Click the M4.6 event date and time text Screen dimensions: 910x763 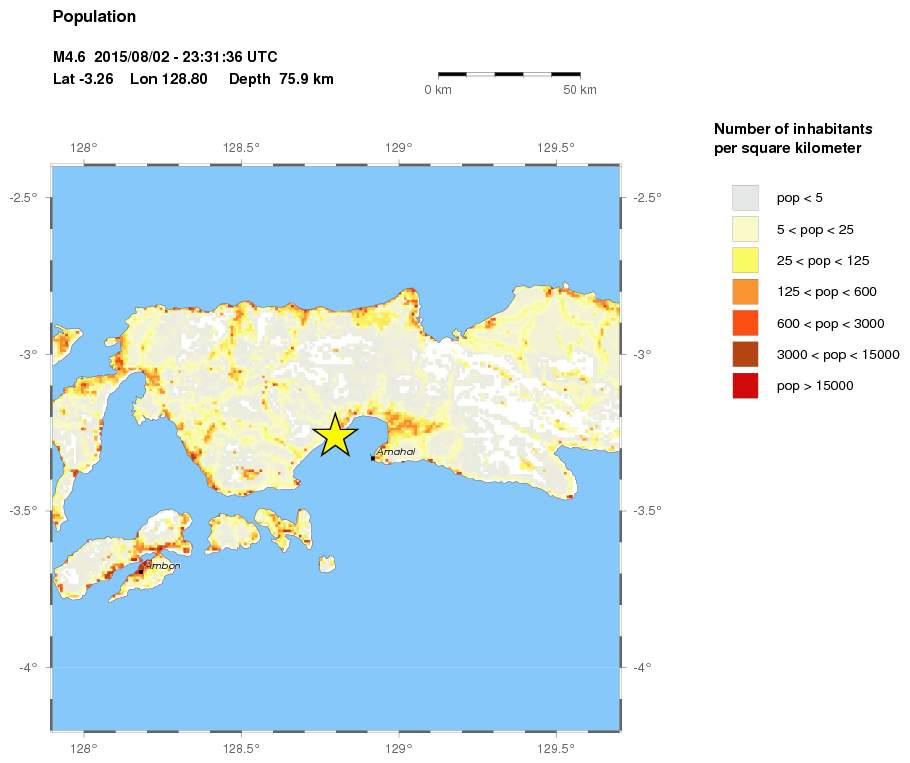pos(165,57)
